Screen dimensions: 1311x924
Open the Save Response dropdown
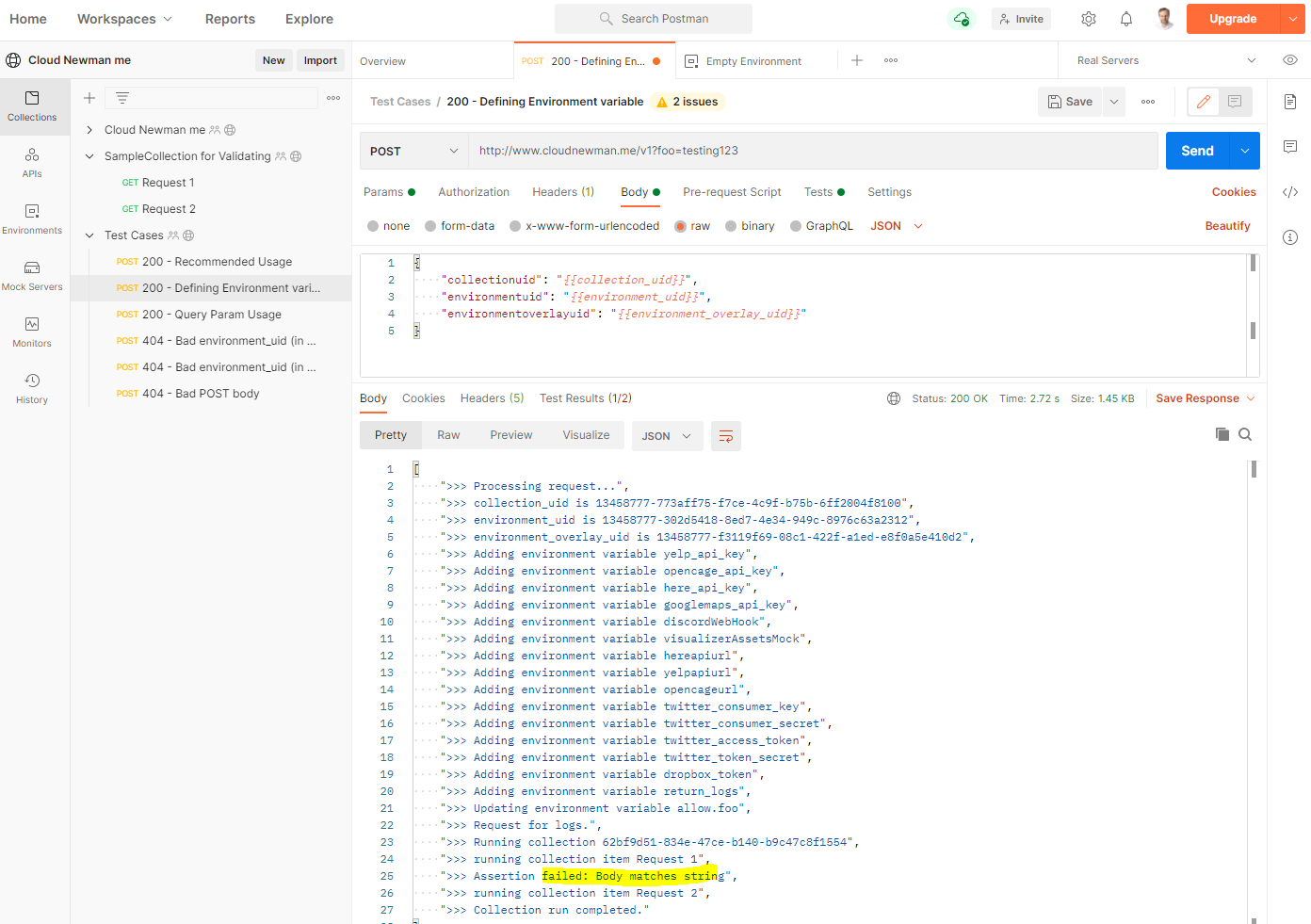click(x=1206, y=398)
